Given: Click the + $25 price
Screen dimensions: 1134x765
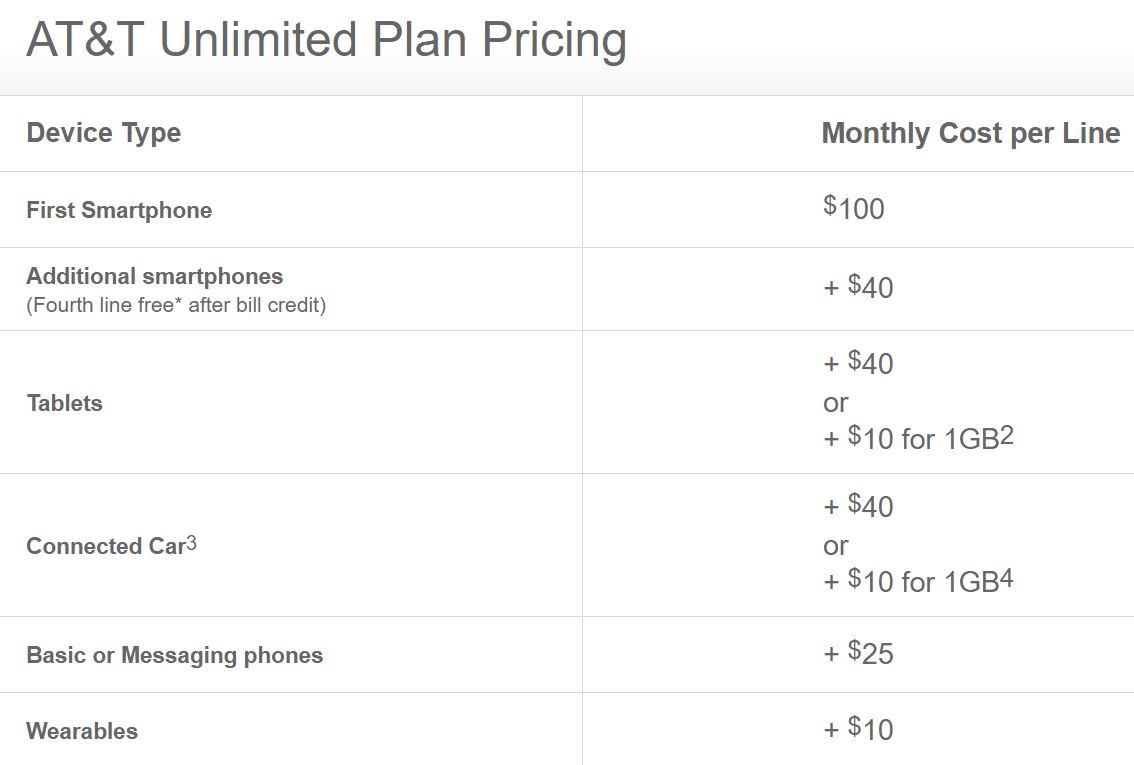Looking at the screenshot, I should pos(858,654).
